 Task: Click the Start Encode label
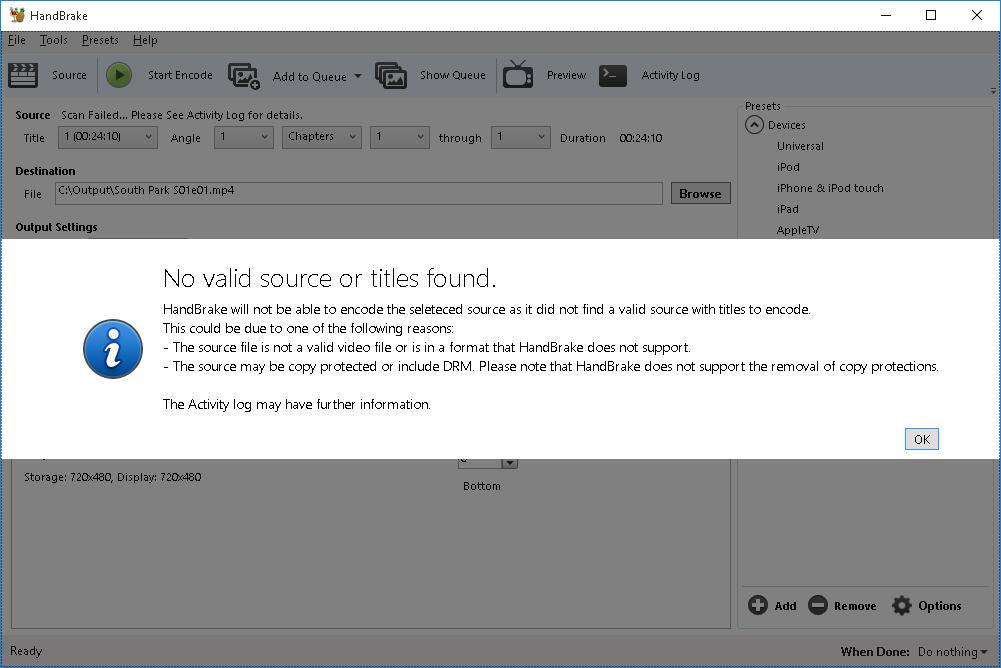180,75
